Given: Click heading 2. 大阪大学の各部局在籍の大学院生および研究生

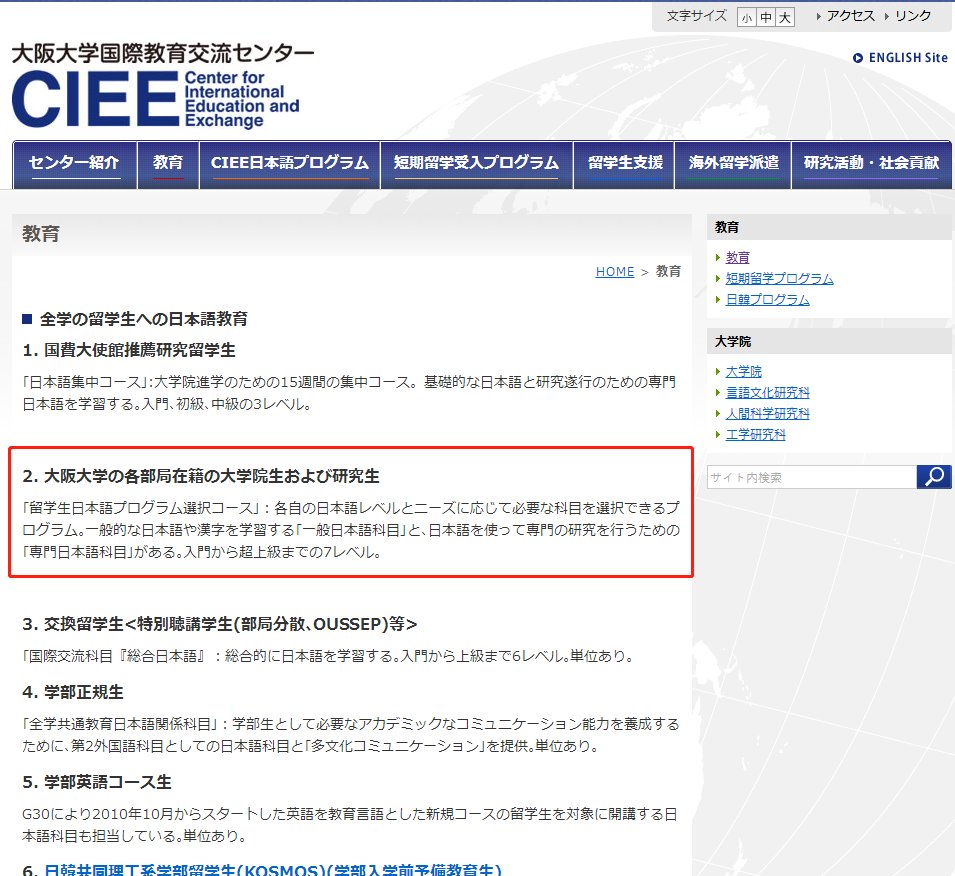Looking at the screenshot, I should [x=201, y=476].
